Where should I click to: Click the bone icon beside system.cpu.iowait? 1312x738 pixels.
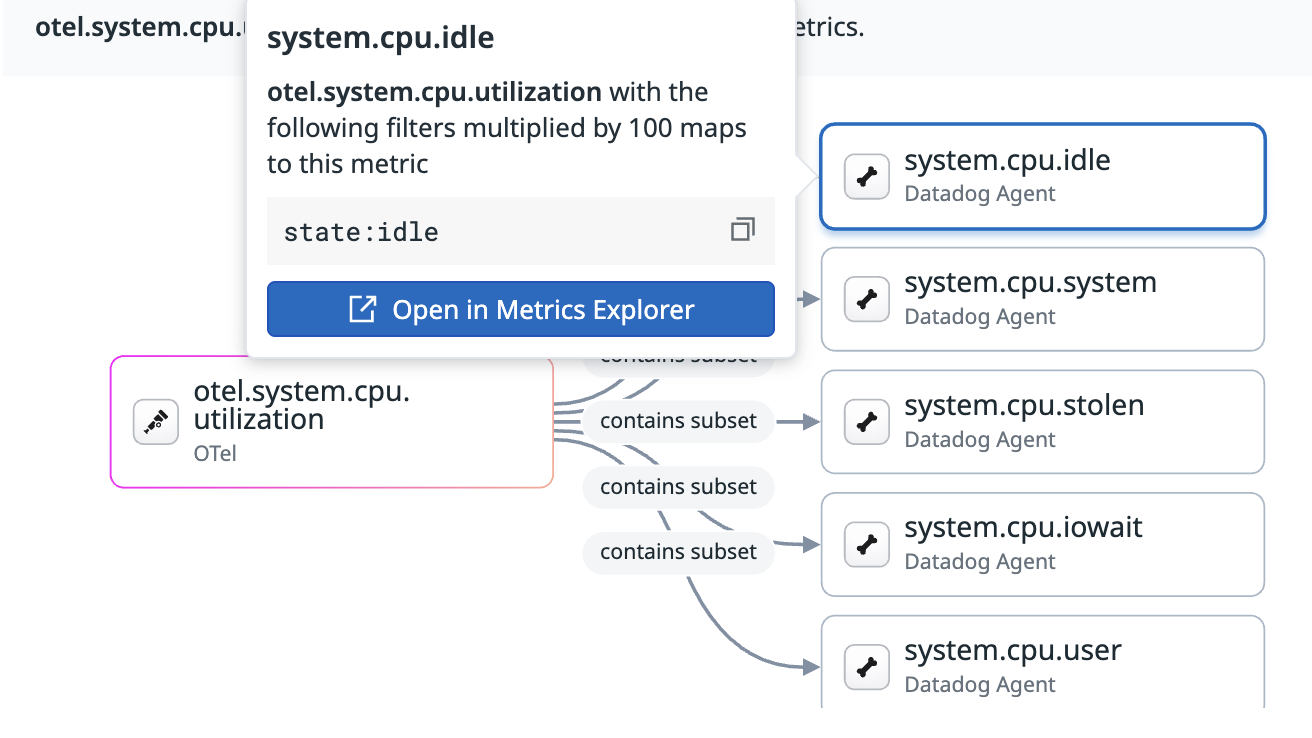(x=867, y=544)
